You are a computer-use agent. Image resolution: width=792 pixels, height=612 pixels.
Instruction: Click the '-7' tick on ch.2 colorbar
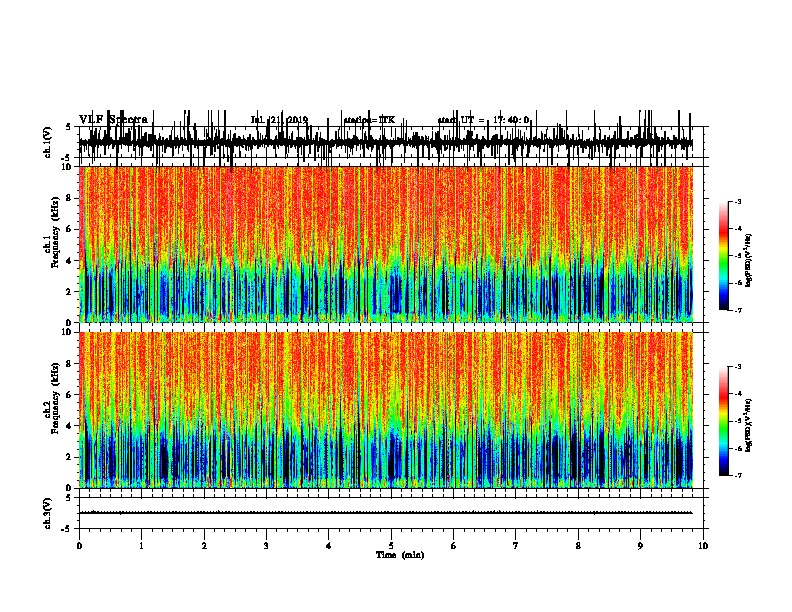(x=738, y=476)
